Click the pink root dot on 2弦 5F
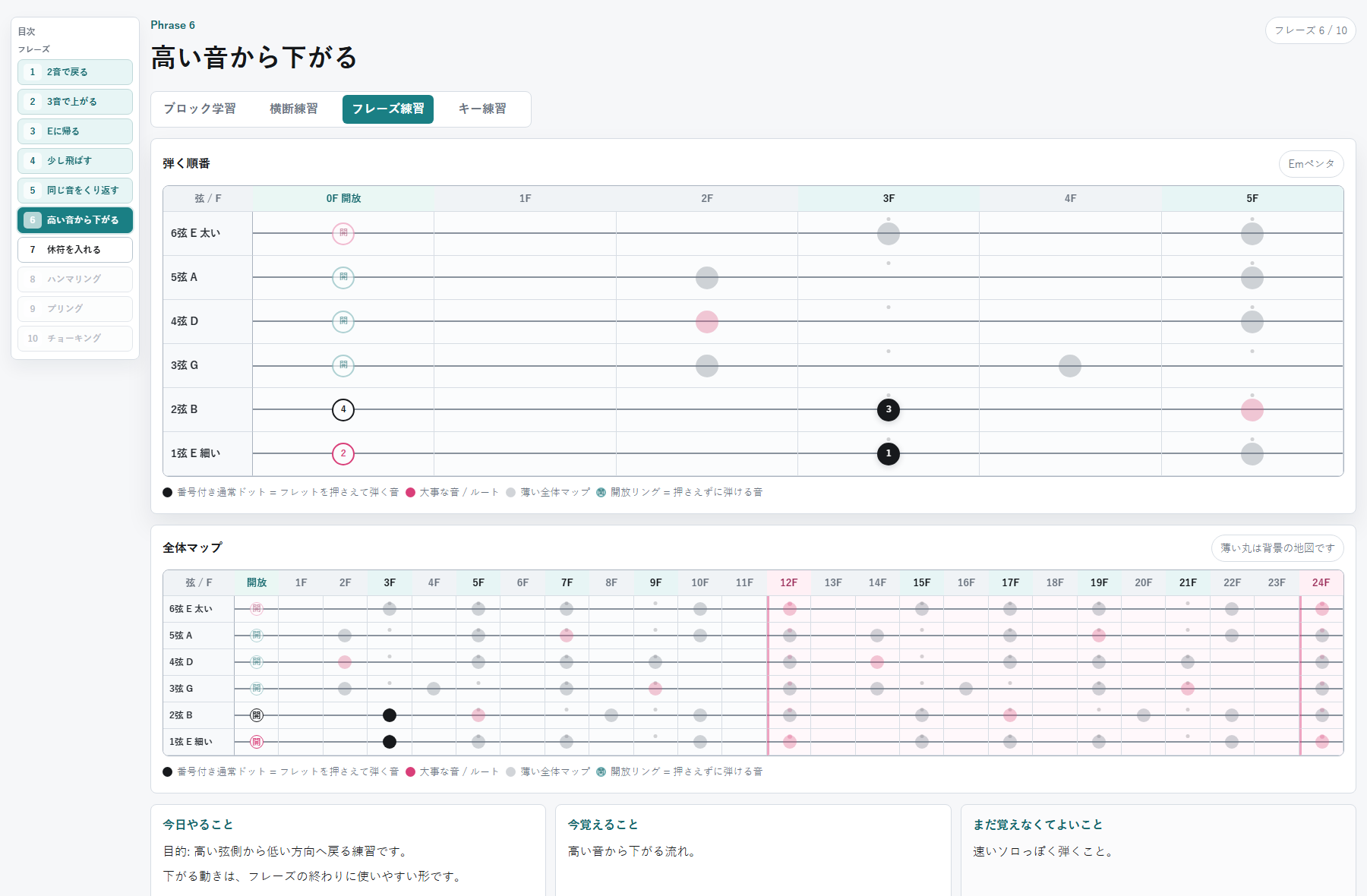This screenshot has width=1367, height=896. (x=1252, y=410)
